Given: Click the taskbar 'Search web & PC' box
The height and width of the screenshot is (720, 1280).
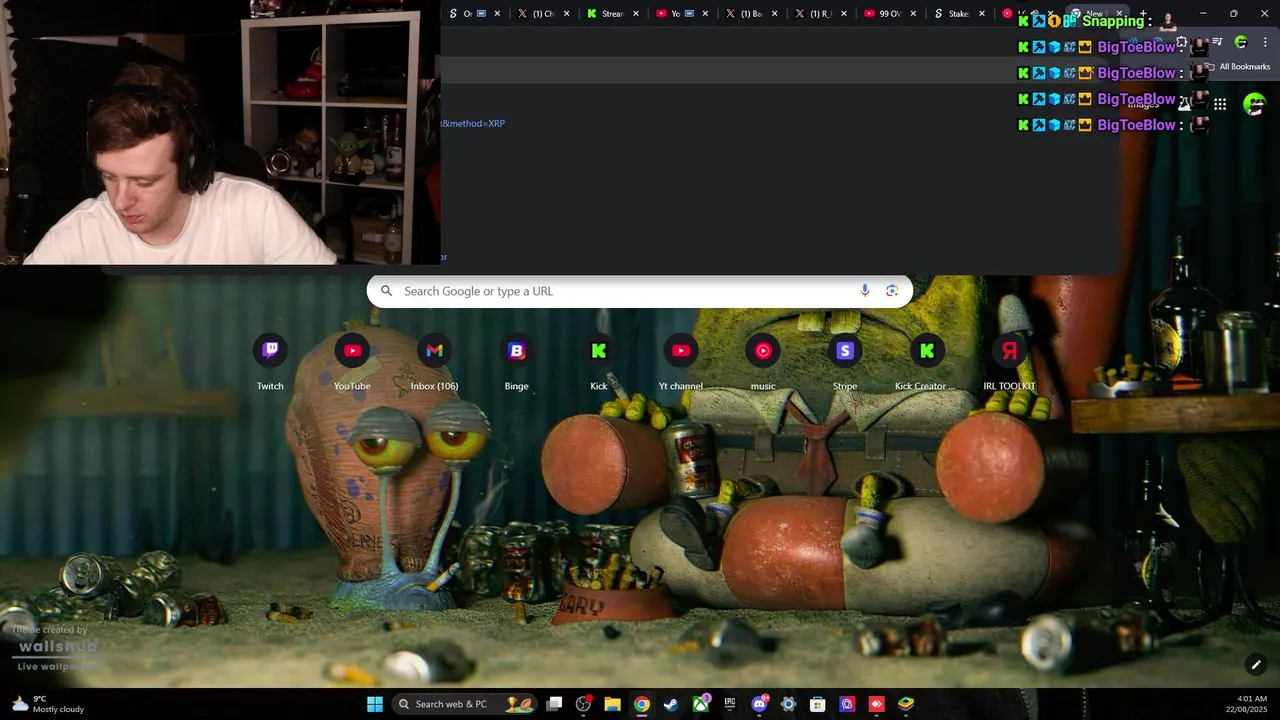Looking at the screenshot, I should pos(465,704).
